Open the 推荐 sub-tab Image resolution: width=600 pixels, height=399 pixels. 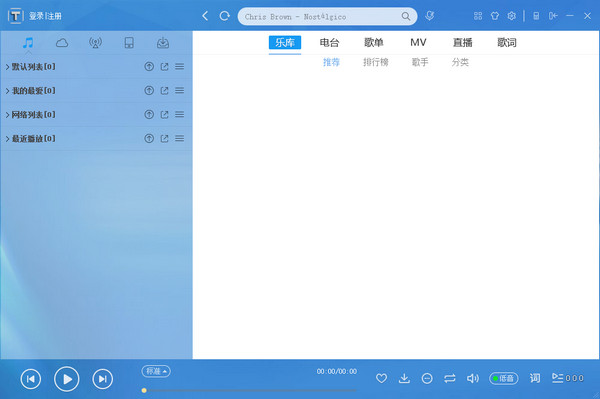(x=331, y=62)
